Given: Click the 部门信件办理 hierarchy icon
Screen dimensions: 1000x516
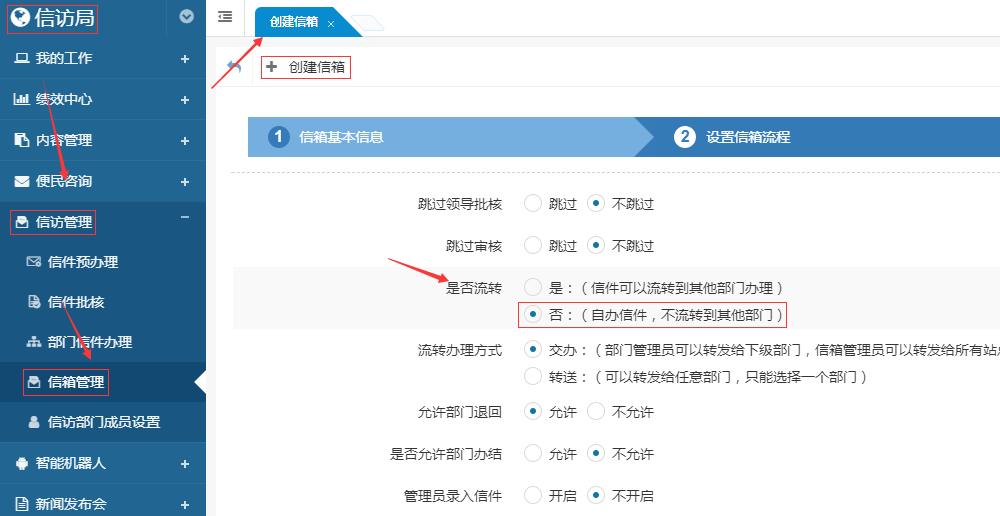Looking at the screenshot, I should click(x=33, y=342).
